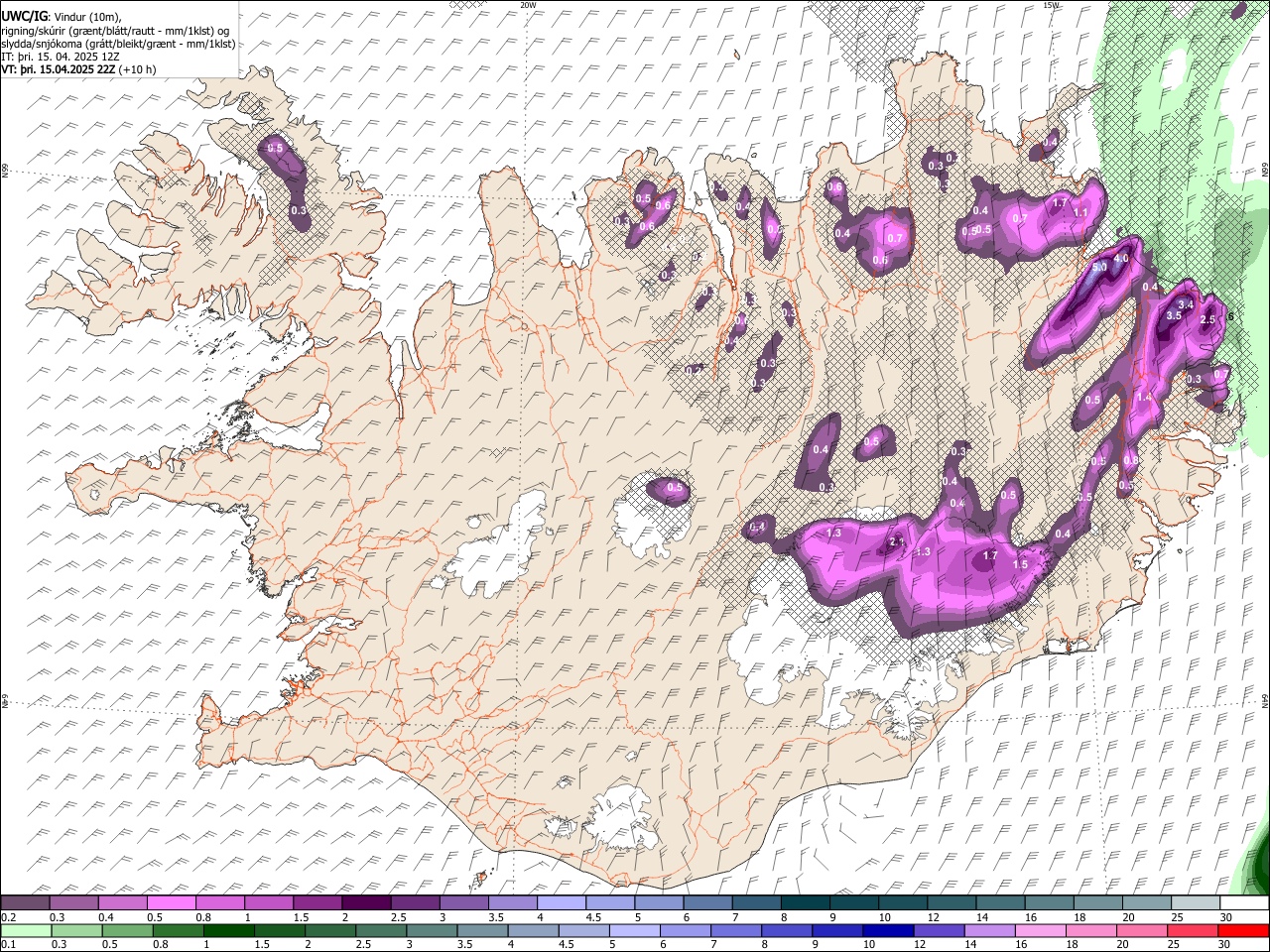
Task: Click the '1.1' snowfall value on the map
Action: (1081, 212)
